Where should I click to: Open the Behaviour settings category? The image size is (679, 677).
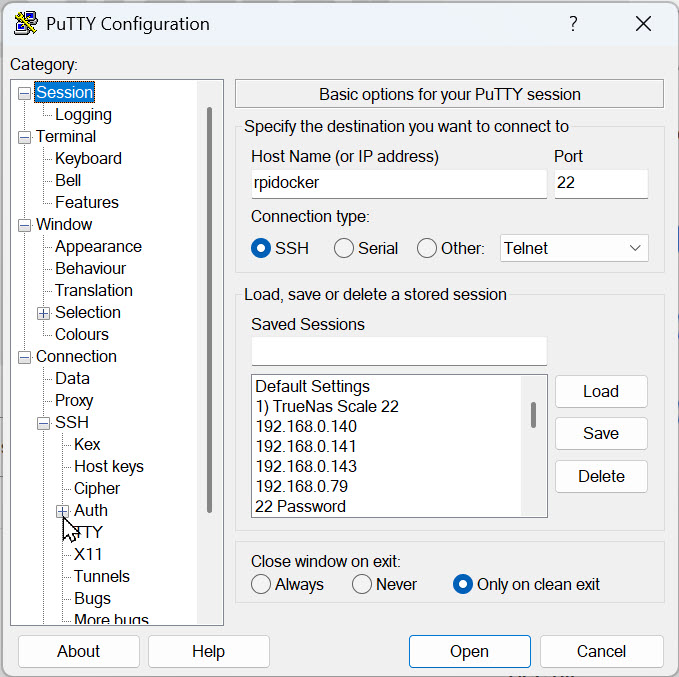91,269
